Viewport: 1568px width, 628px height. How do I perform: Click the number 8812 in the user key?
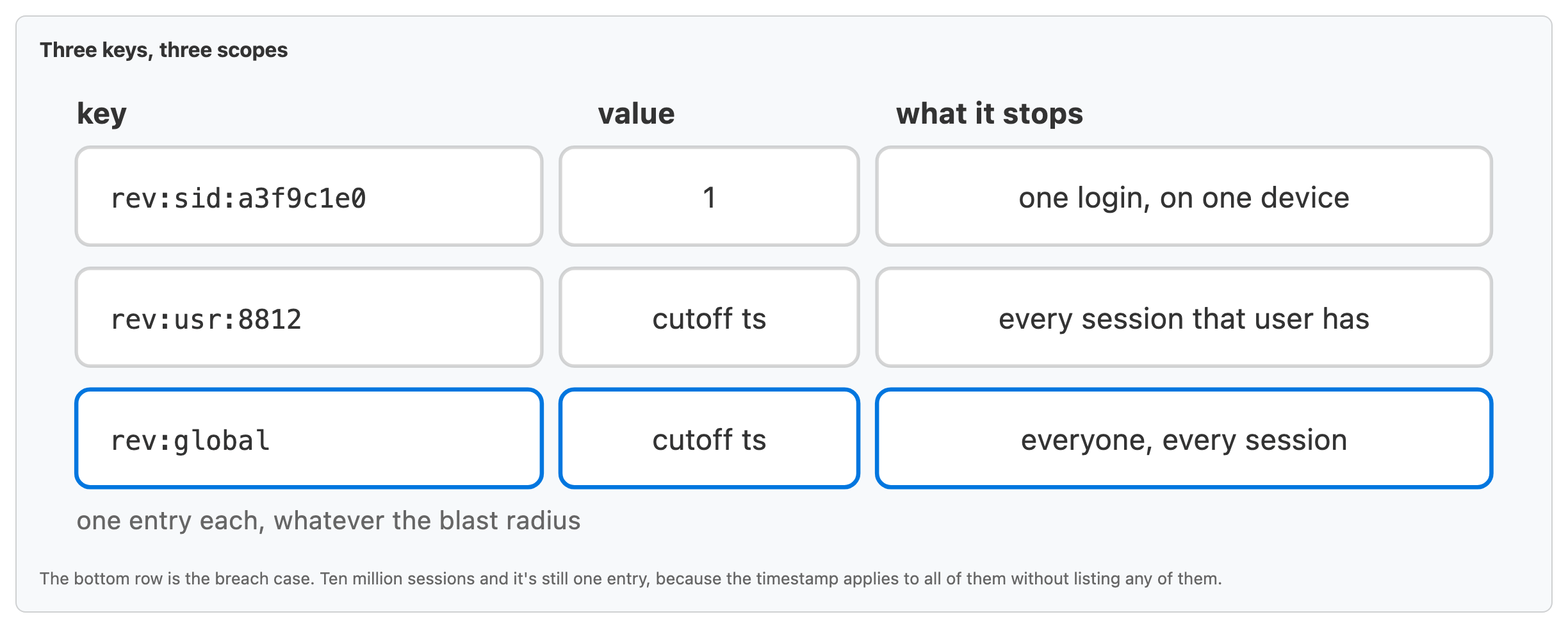click(270, 319)
